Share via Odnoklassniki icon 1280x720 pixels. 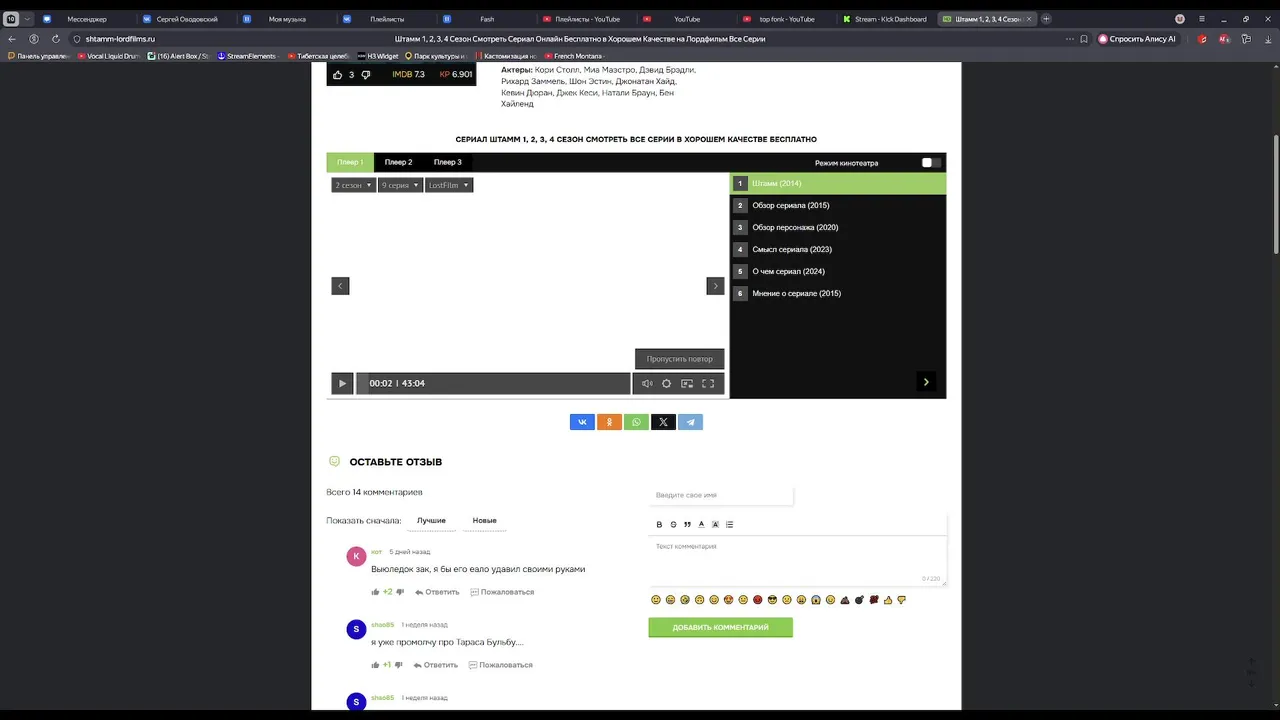[x=609, y=422]
